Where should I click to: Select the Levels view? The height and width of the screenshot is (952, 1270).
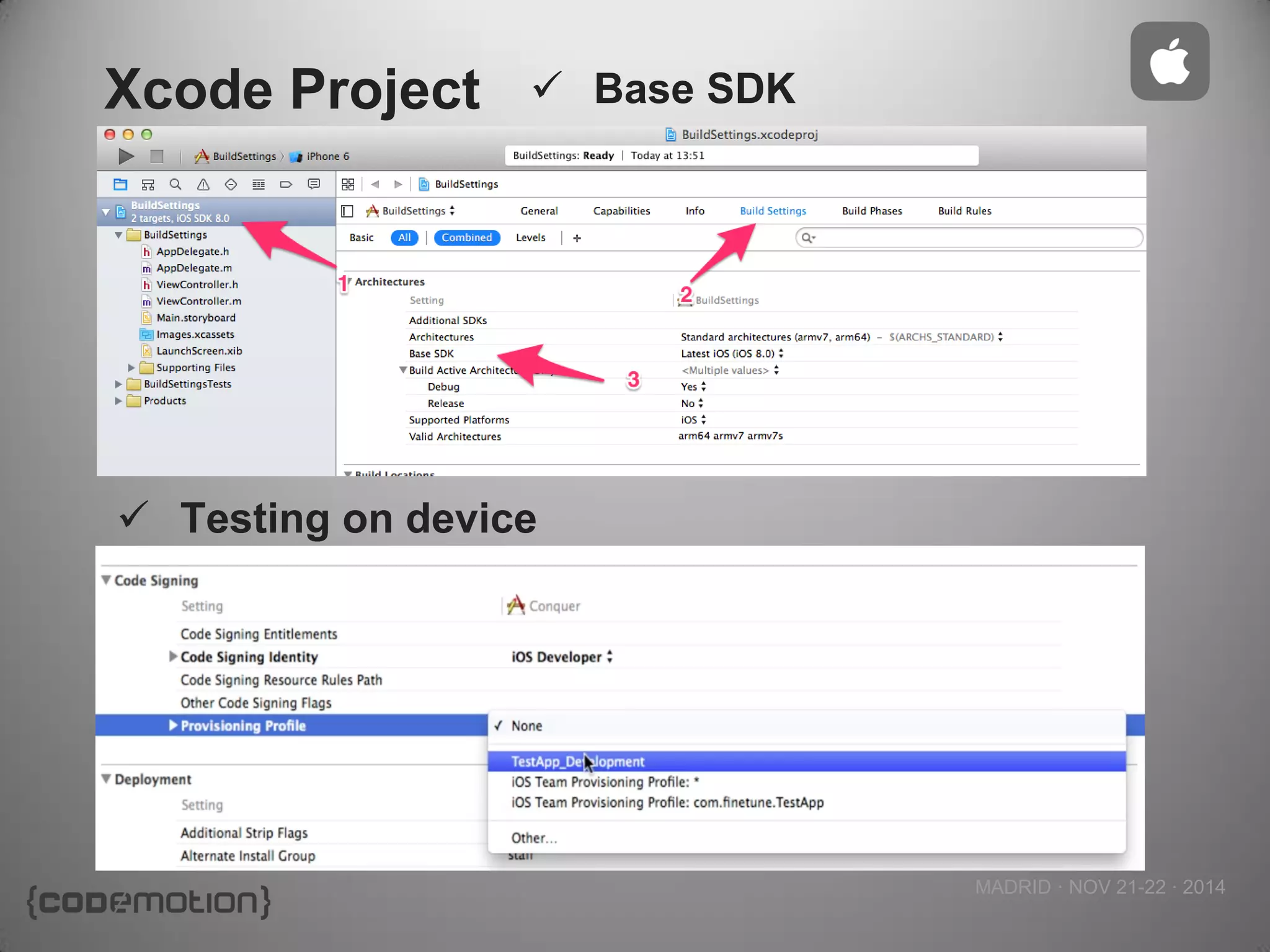(530, 238)
